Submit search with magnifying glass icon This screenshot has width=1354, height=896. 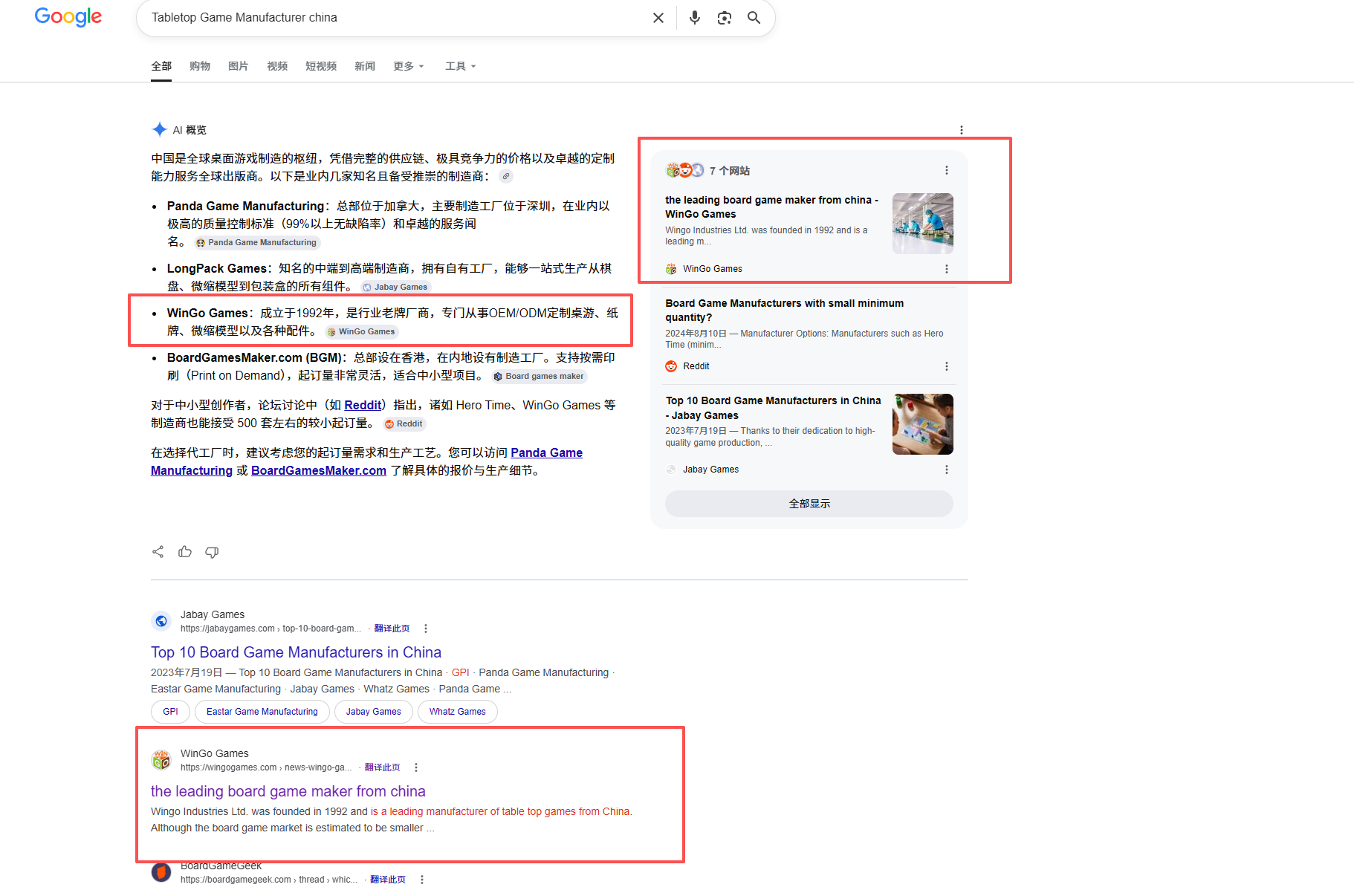tap(754, 18)
